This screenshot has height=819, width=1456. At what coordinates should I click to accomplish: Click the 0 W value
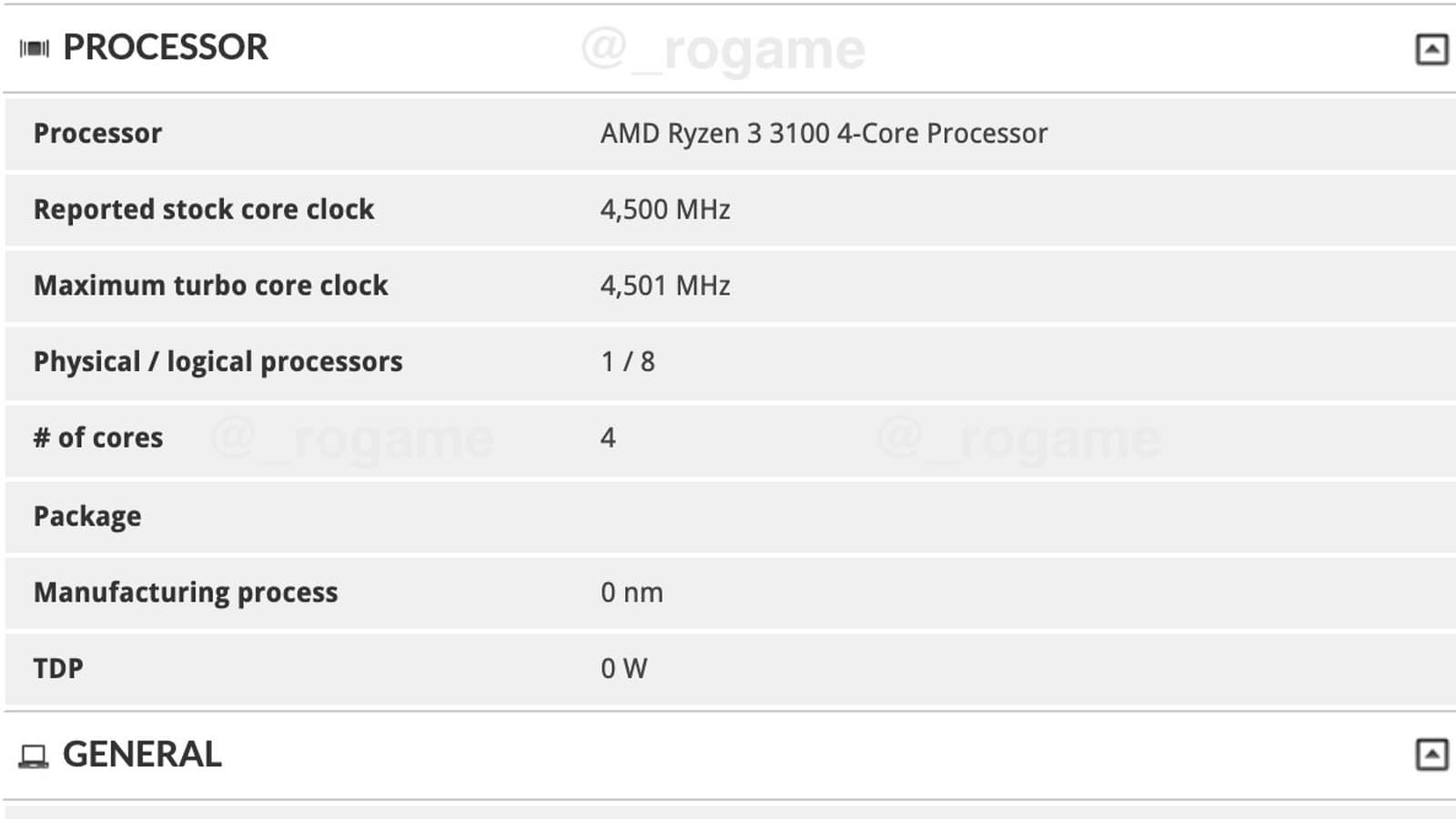coord(623,669)
